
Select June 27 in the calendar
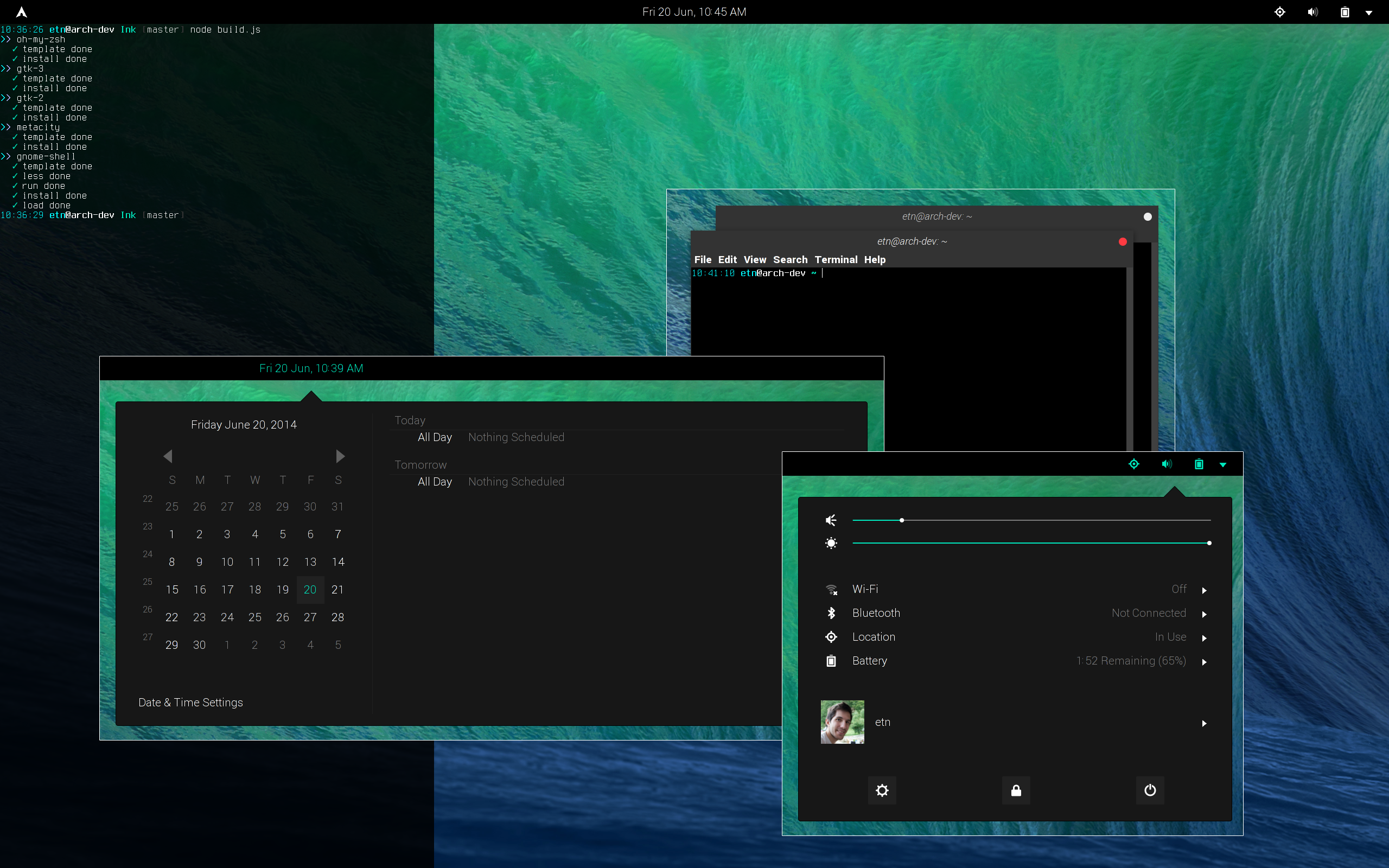pos(310,617)
